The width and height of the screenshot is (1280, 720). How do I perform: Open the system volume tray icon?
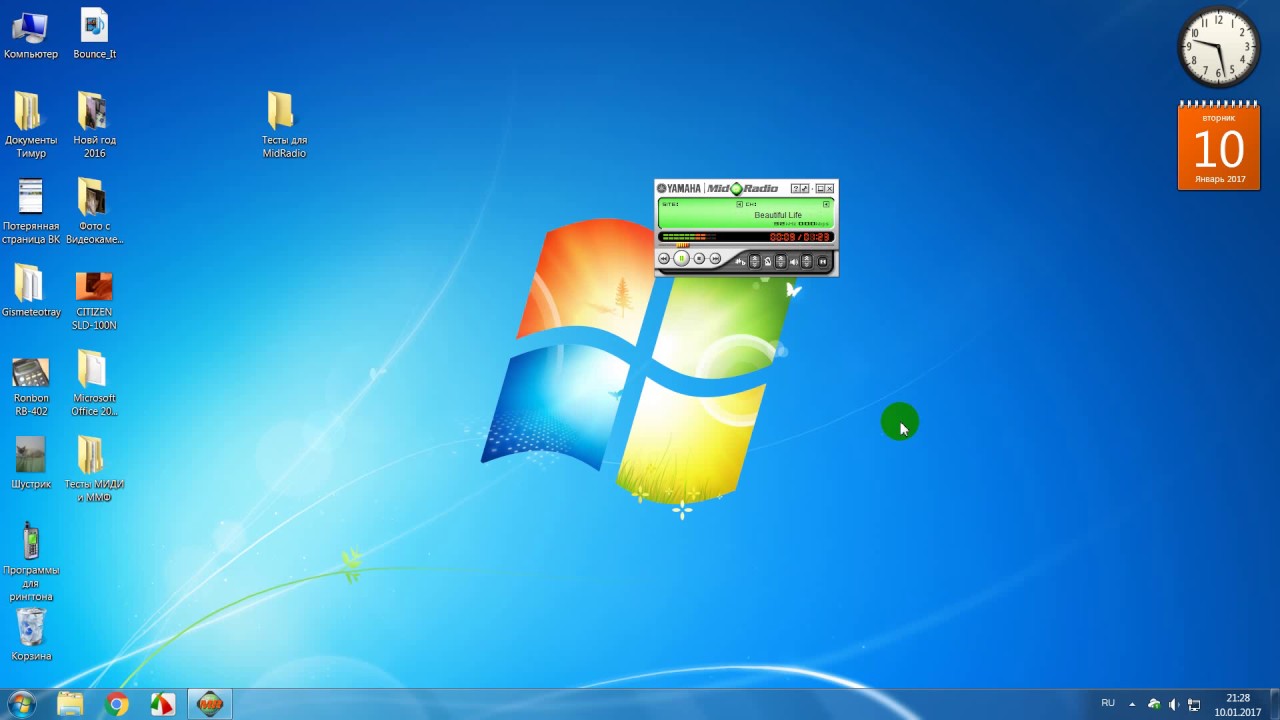[1174, 704]
